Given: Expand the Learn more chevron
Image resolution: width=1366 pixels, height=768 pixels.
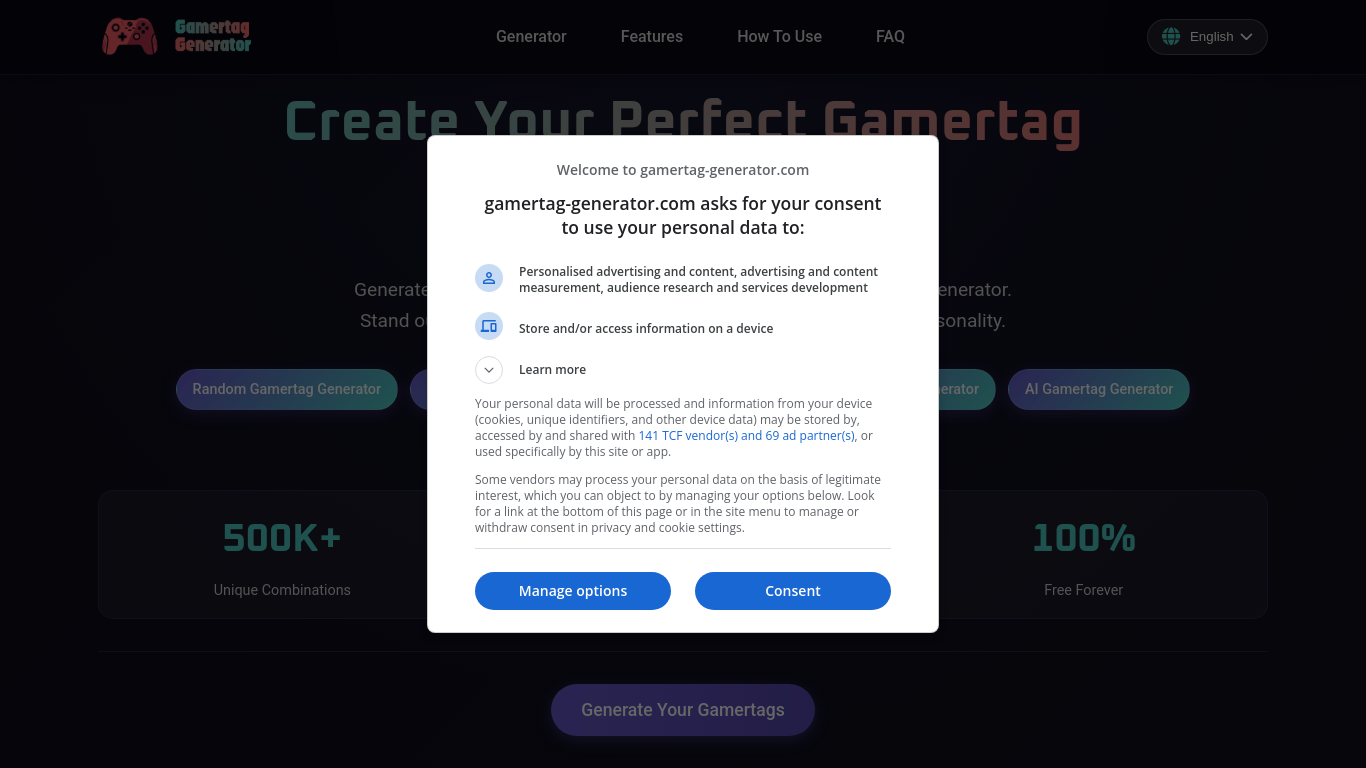Looking at the screenshot, I should pyautogui.click(x=489, y=370).
